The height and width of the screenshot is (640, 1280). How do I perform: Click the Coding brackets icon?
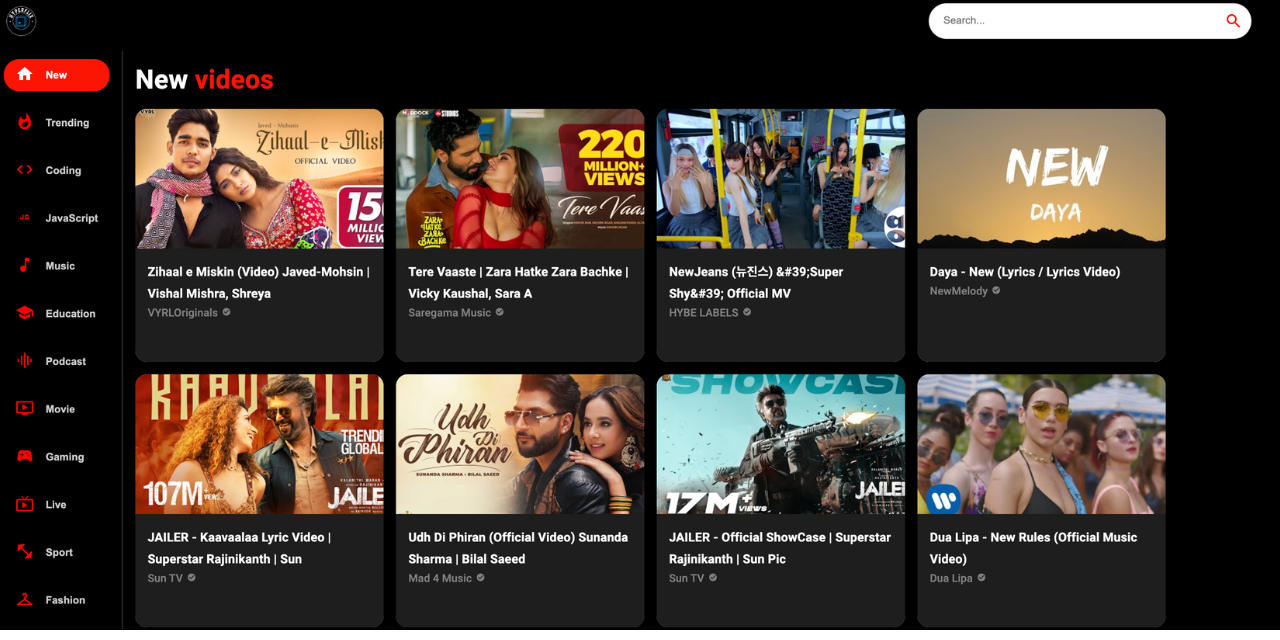pyautogui.click(x=25, y=170)
